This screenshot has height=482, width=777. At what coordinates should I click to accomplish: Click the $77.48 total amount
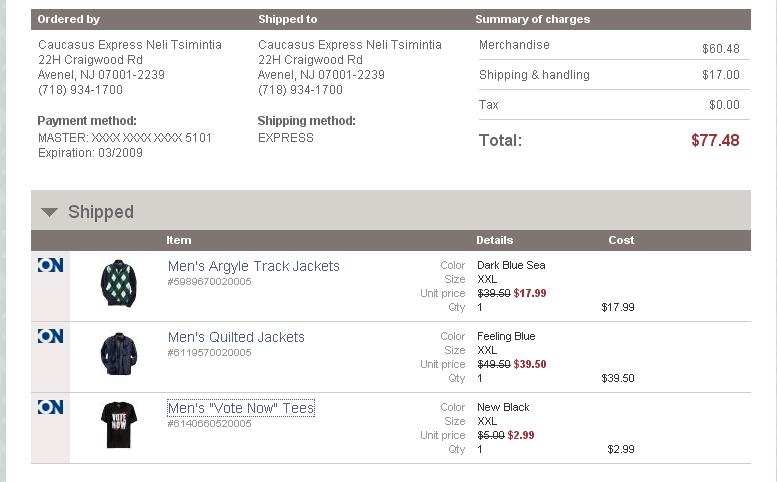click(715, 140)
